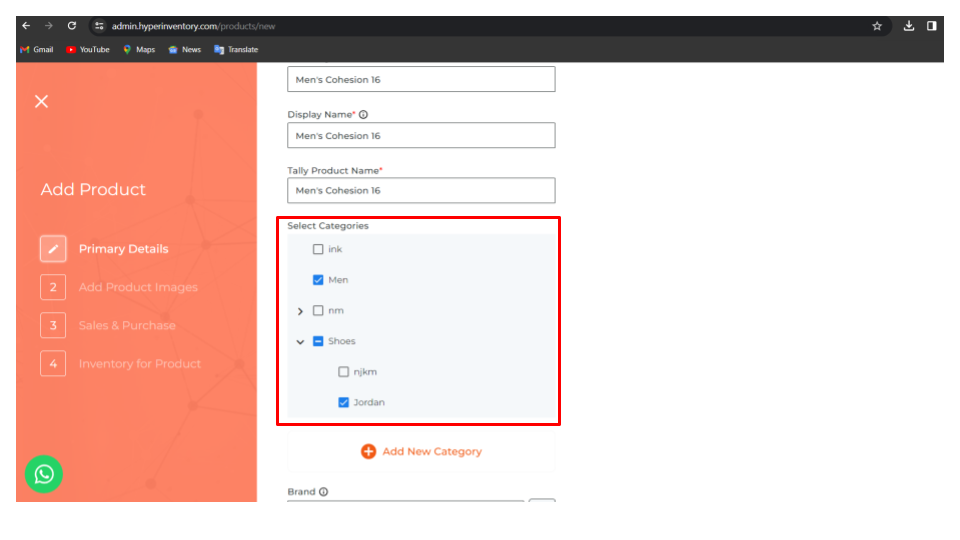Uncheck the Jordan subcategory checkbox

[x=343, y=402]
